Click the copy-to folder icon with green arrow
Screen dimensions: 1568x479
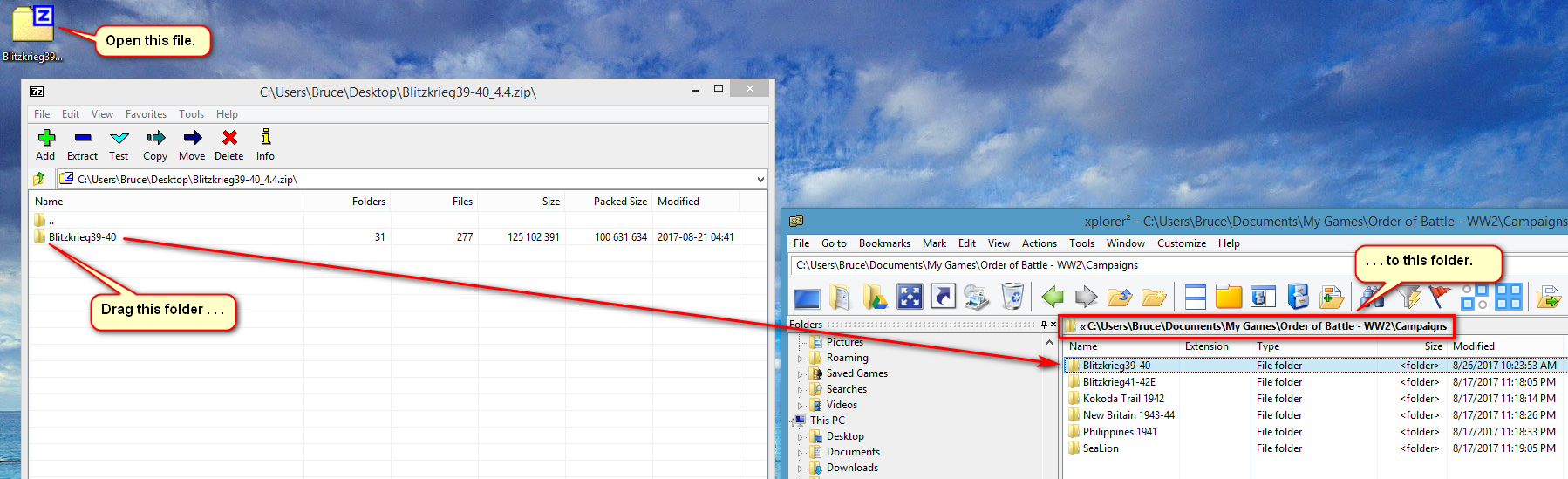pos(1548,298)
